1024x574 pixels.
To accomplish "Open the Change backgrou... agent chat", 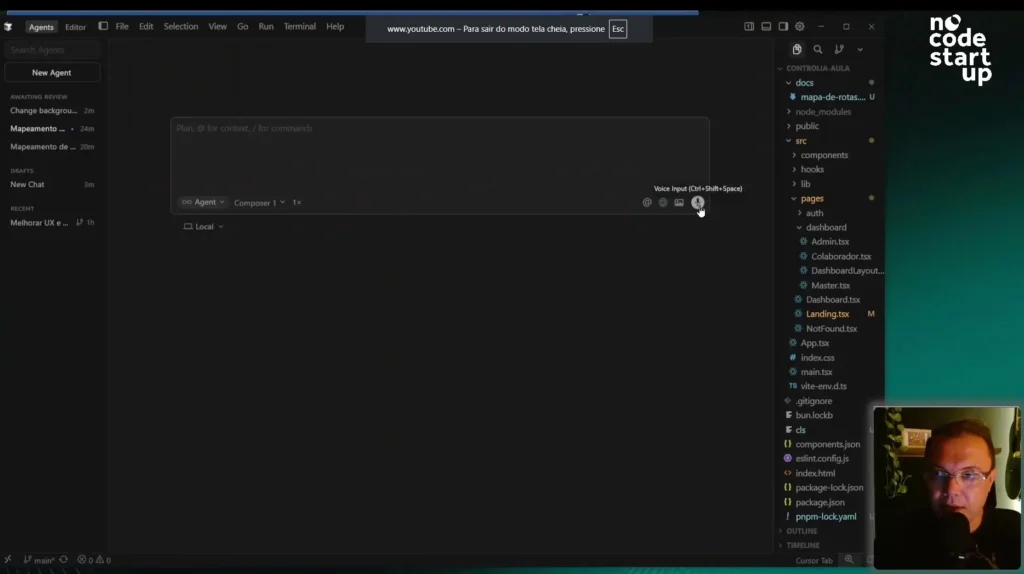I will [52, 111].
